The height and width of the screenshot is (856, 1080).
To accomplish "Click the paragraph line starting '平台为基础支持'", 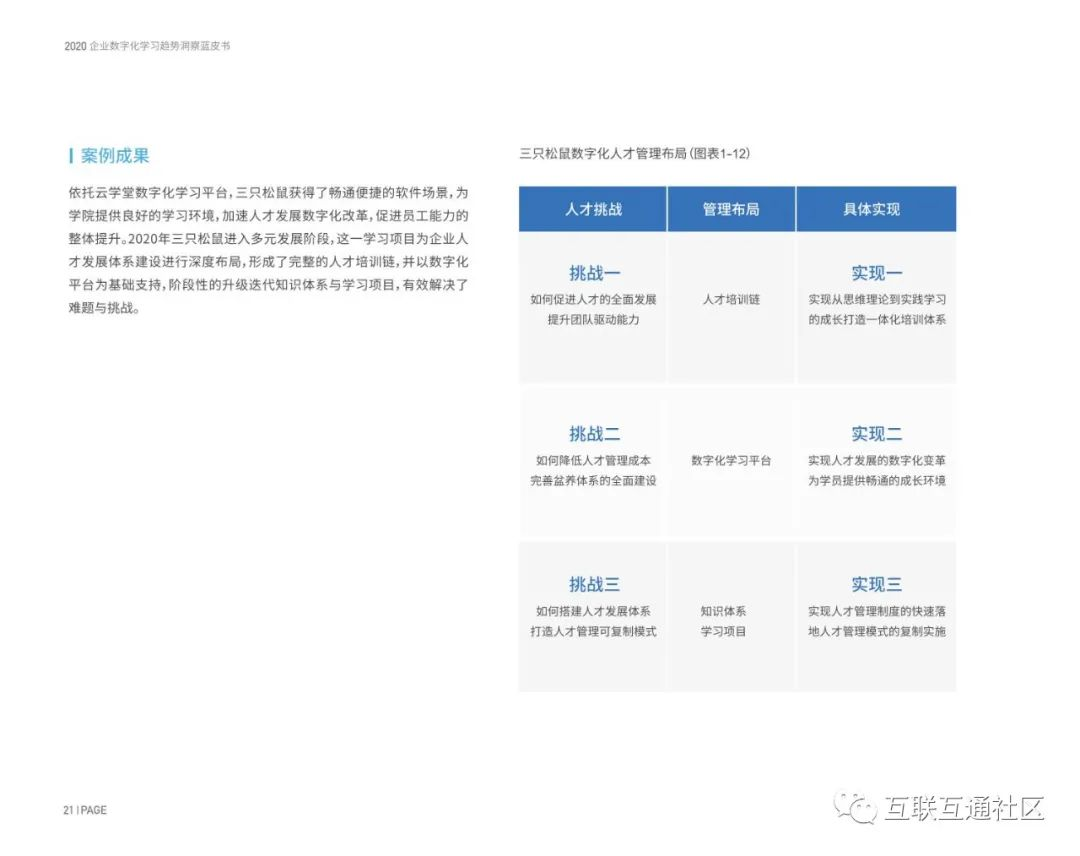I will click(x=268, y=285).
